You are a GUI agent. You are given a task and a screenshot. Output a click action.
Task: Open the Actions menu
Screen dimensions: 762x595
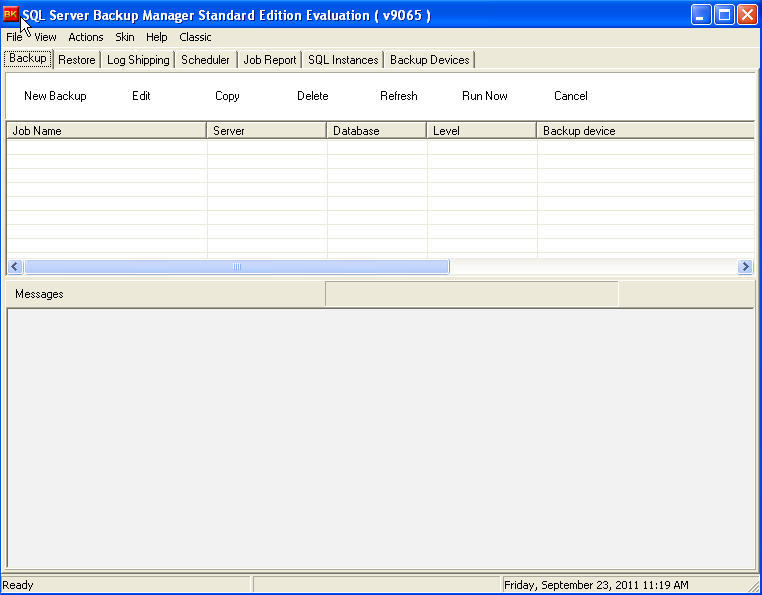coord(86,37)
